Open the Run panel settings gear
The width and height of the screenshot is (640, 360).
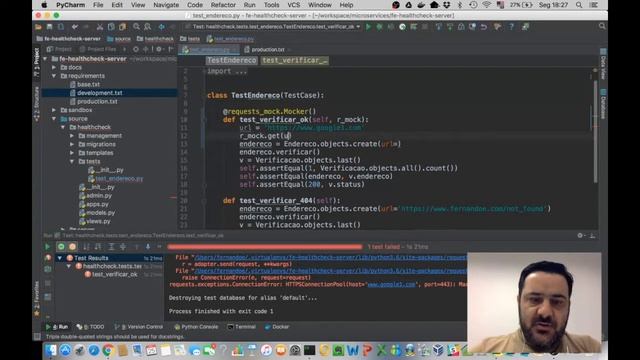(580, 236)
